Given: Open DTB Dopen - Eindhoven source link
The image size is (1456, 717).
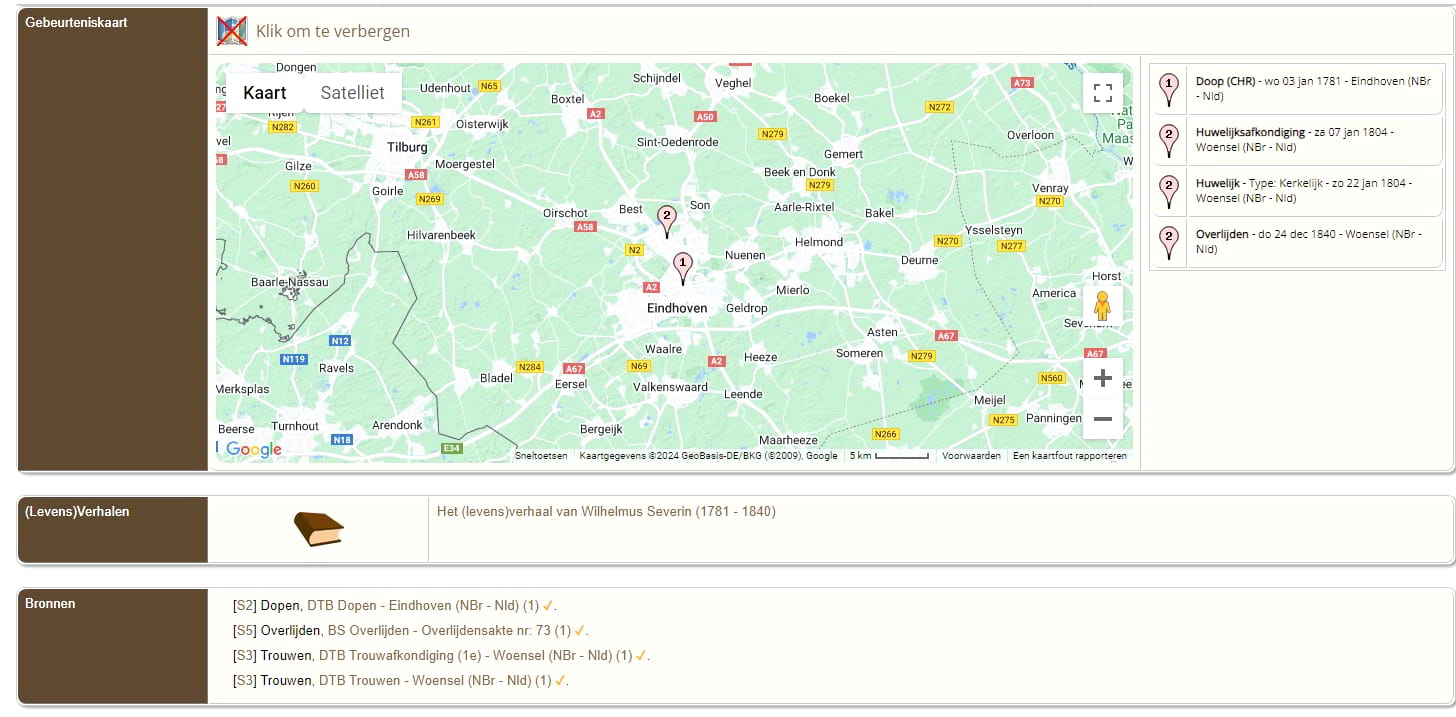Looking at the screenshot, I should coord(422,606).
